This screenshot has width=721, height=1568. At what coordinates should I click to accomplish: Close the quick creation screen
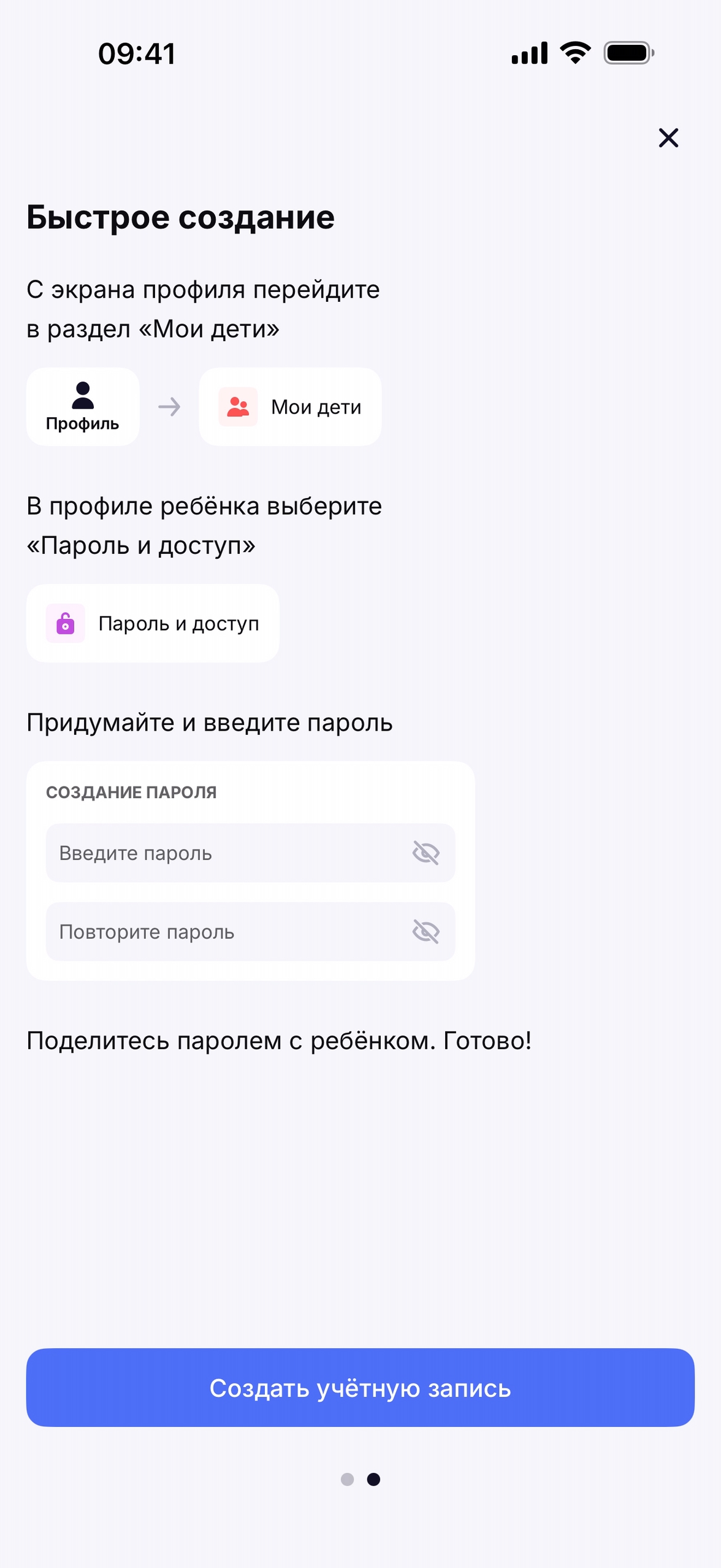pyautogui.click(x=668, y=138)
